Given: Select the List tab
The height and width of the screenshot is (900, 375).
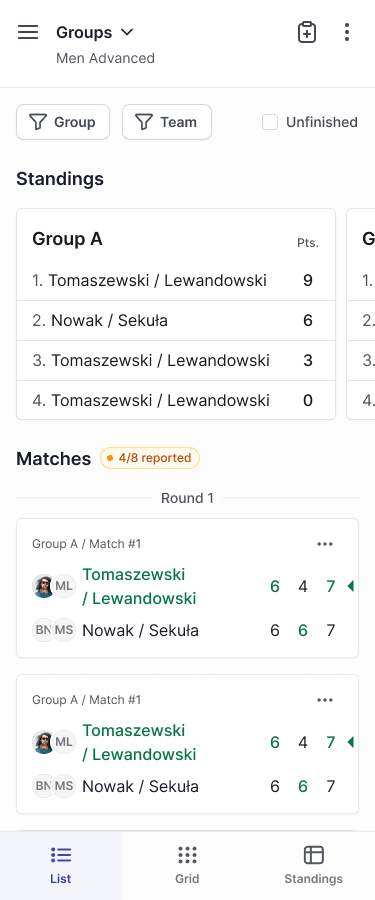Looking at the screenshot, I should (x=61, y=866).
